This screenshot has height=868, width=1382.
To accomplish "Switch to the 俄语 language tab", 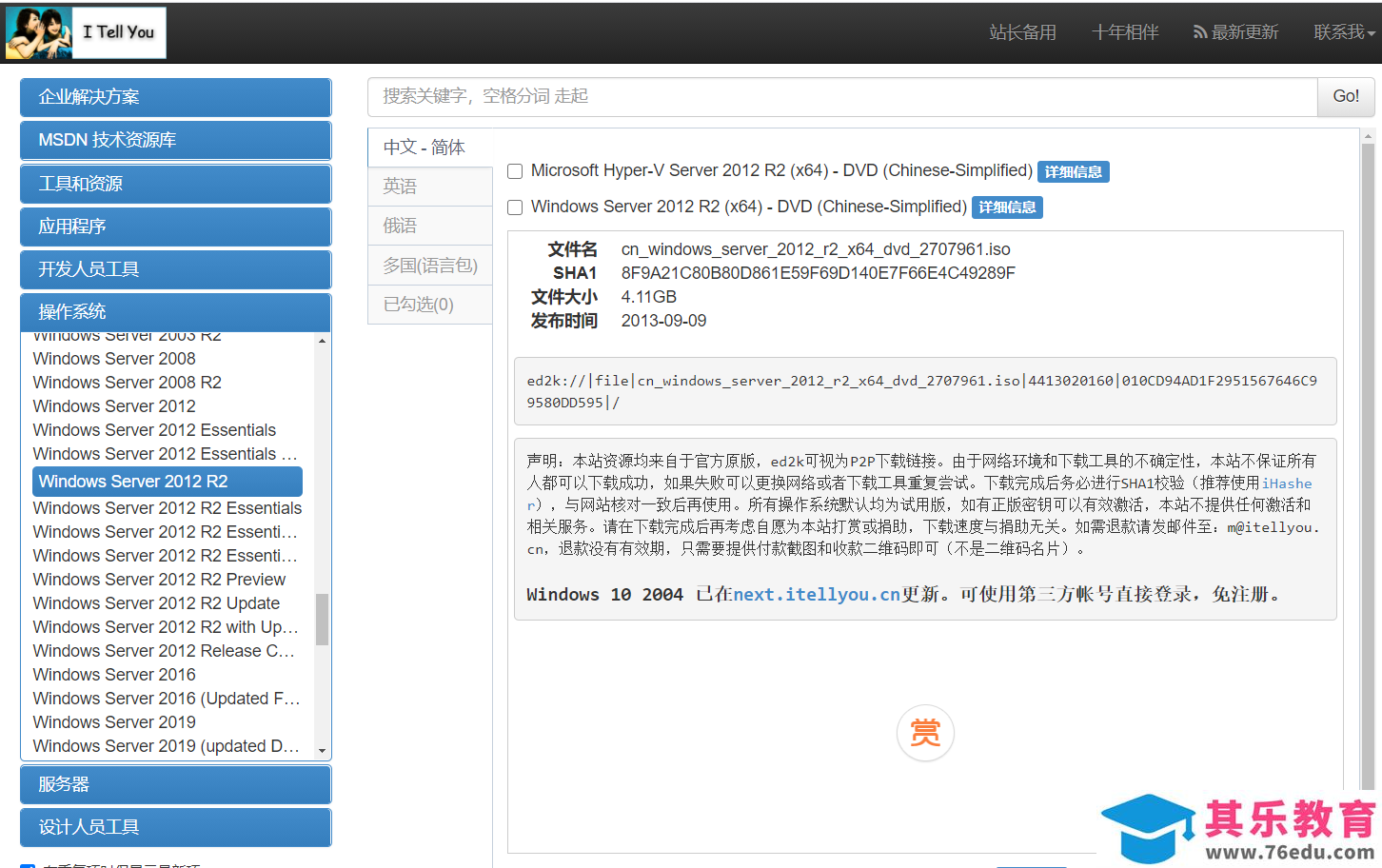I will tap(430, 226).
